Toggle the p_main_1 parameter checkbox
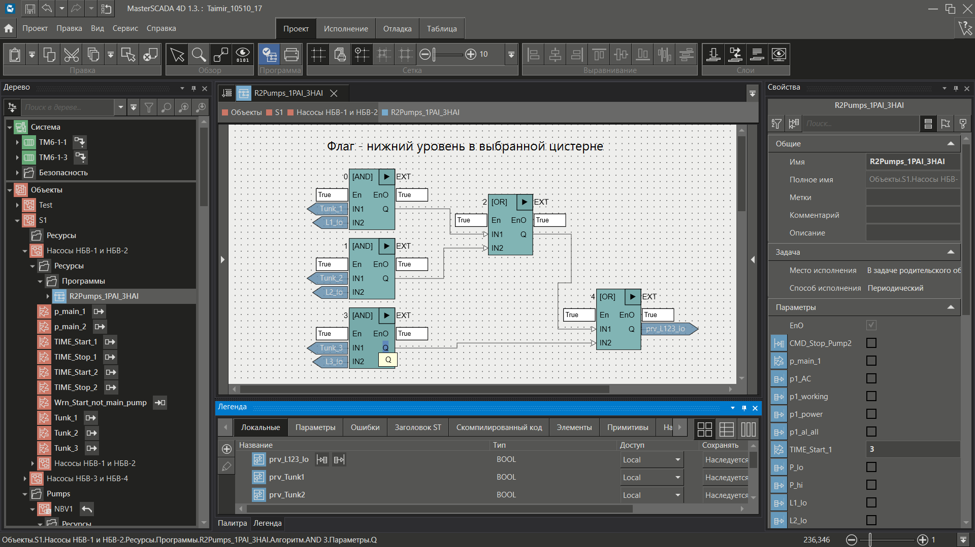This screenshot has height=547, width=975. pos(871,361)
